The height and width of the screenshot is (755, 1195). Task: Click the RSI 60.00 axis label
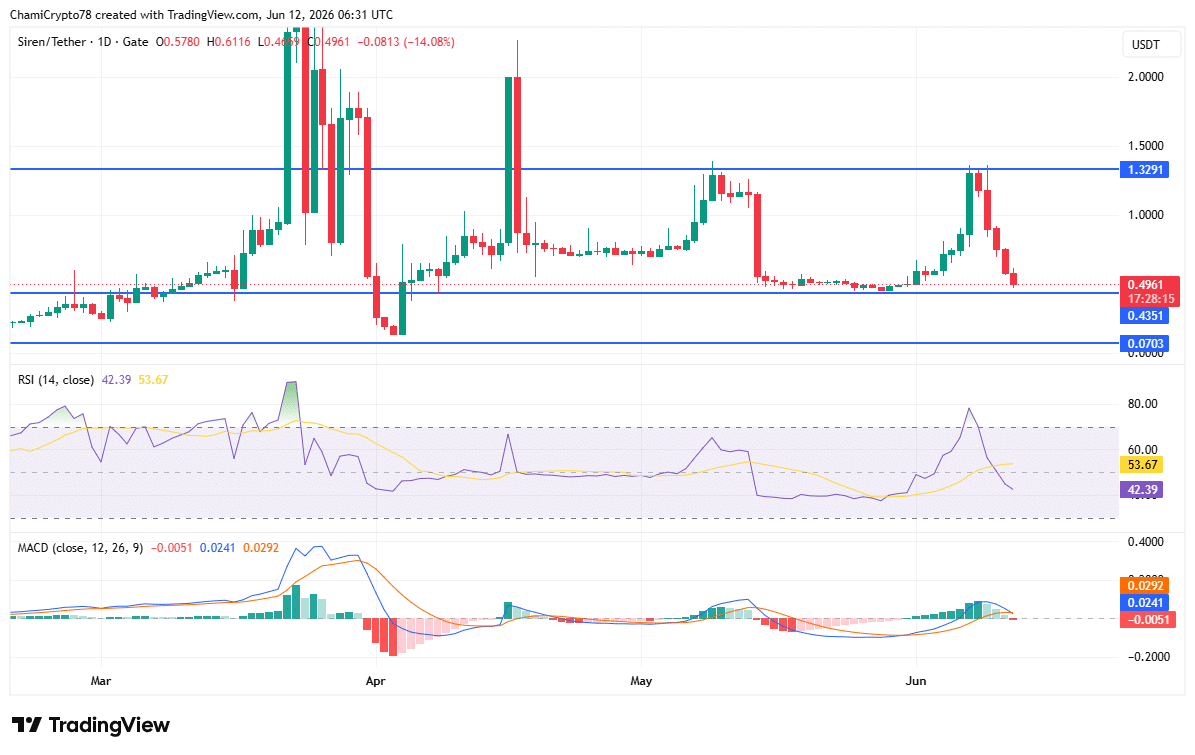(1142, 449)
